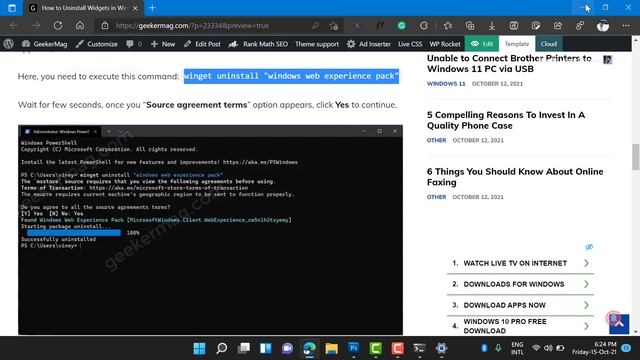Click the Bluetooth tray icon

(484, 348)
